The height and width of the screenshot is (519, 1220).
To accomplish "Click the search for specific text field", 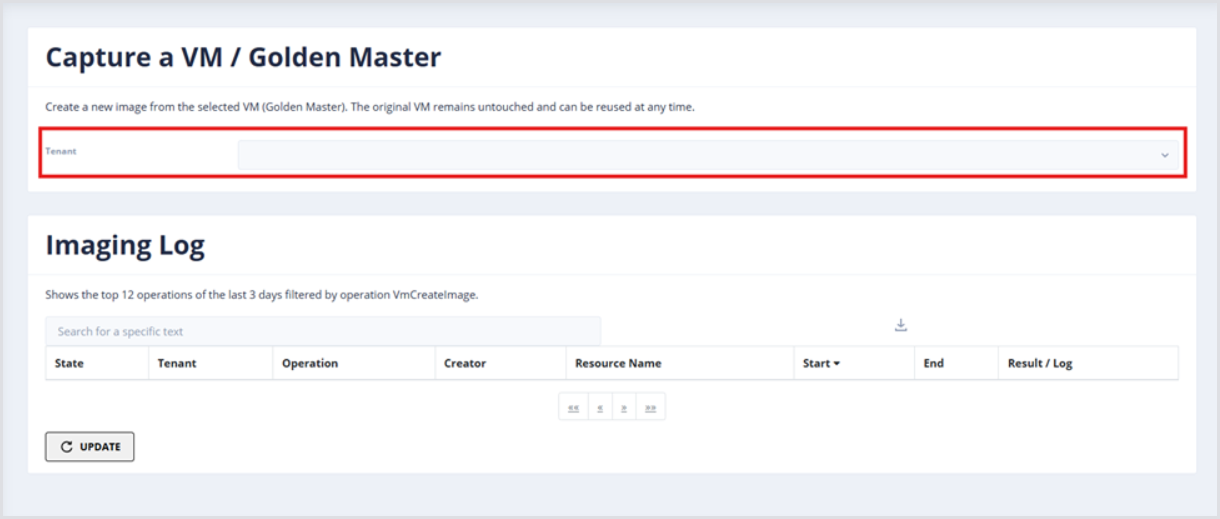I will point(322,331).
